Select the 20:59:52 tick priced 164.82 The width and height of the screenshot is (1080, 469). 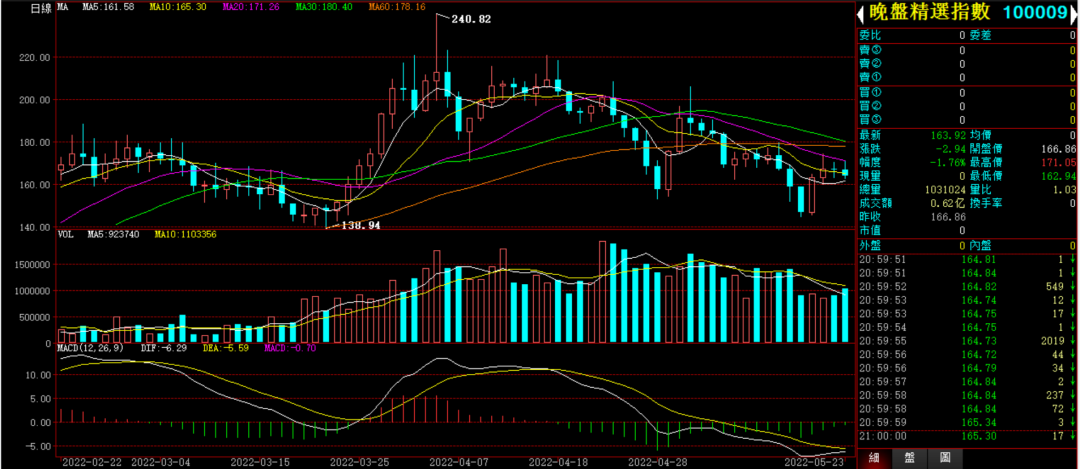pos(967,286)
